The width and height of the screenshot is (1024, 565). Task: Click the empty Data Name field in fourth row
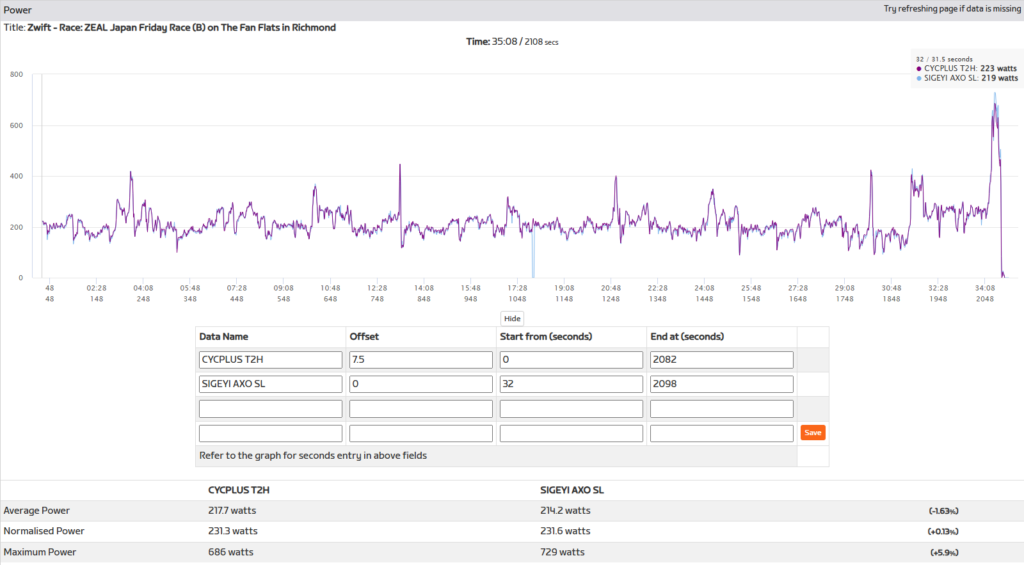tap(271, 433)
